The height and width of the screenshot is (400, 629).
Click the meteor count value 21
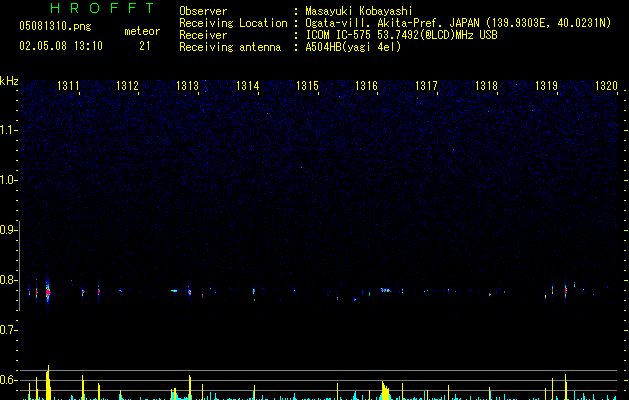click(x=145, y=46)
